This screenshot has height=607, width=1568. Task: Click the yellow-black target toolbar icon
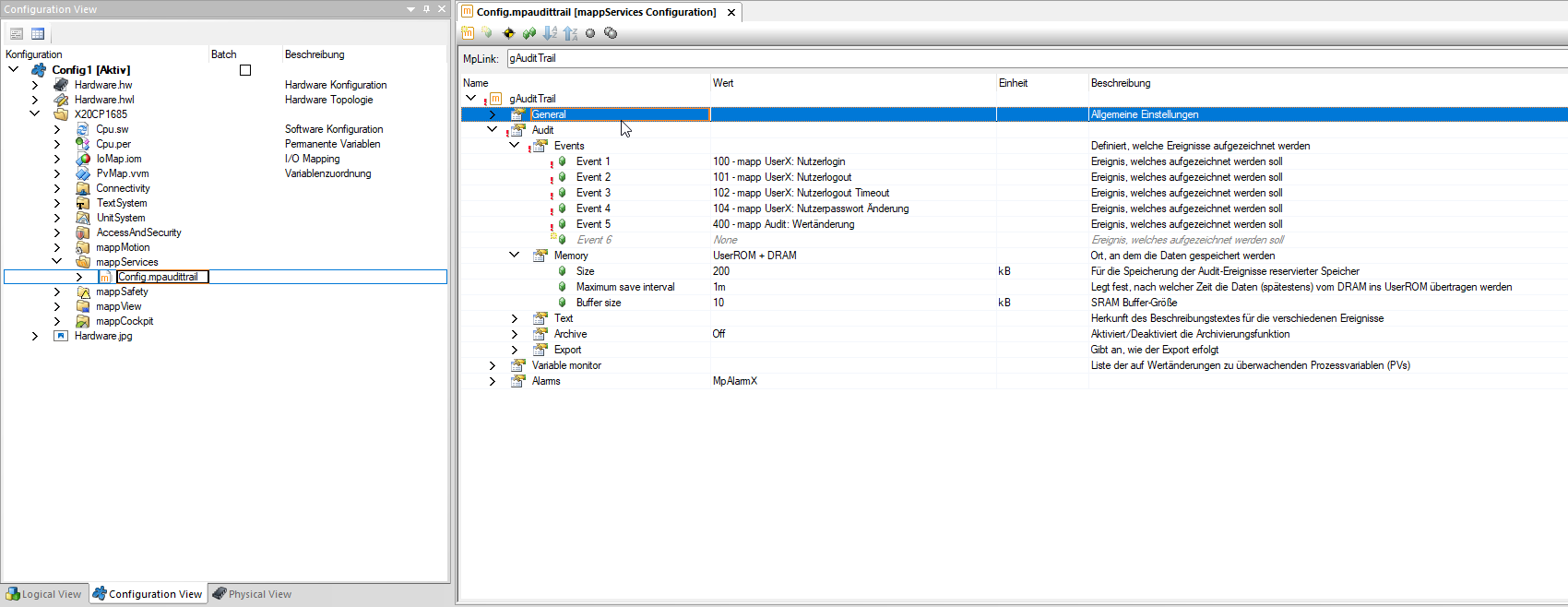click(x=508, y=33)
